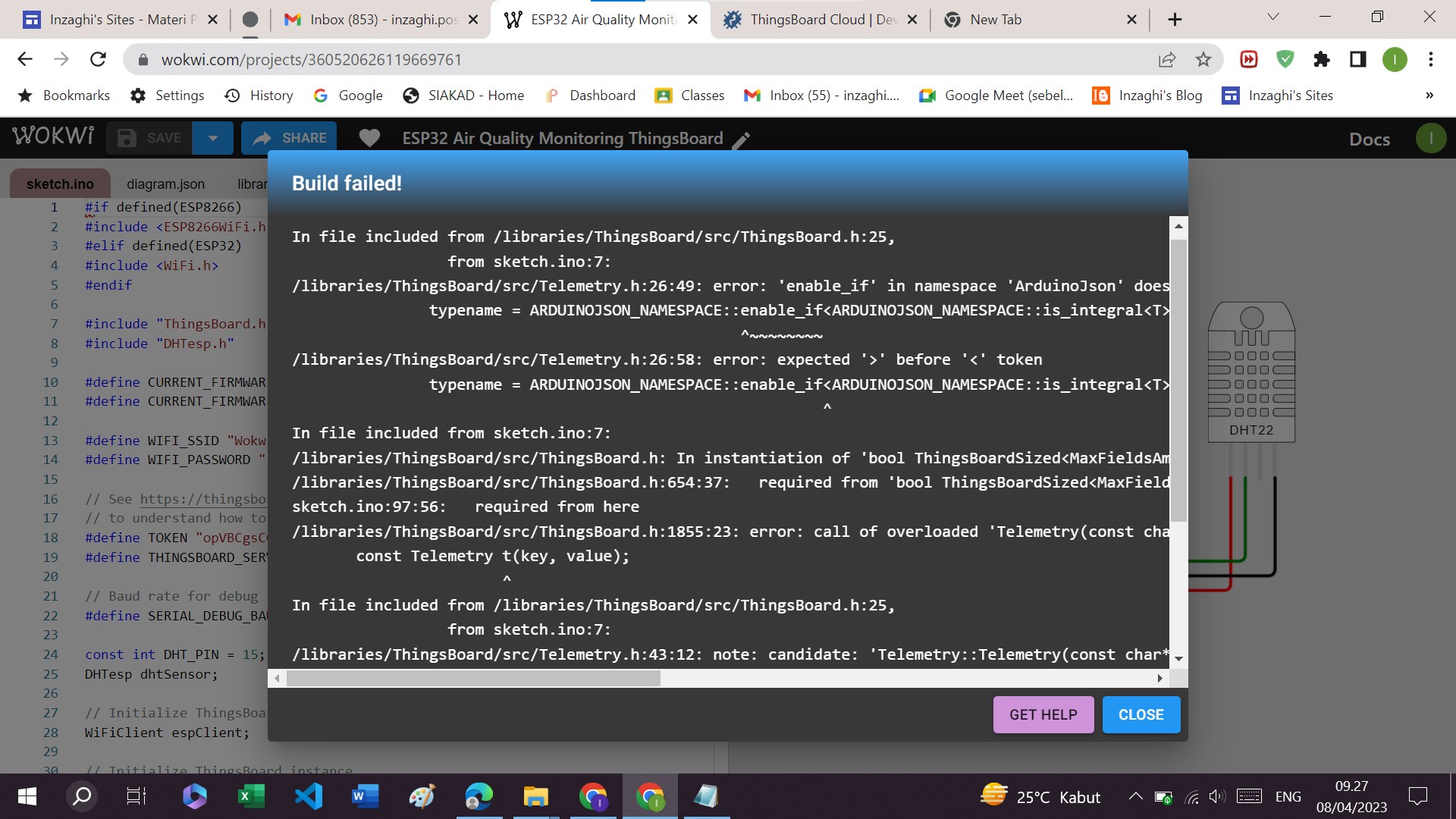
Task: Click the SHARE button
Action: 289,138
